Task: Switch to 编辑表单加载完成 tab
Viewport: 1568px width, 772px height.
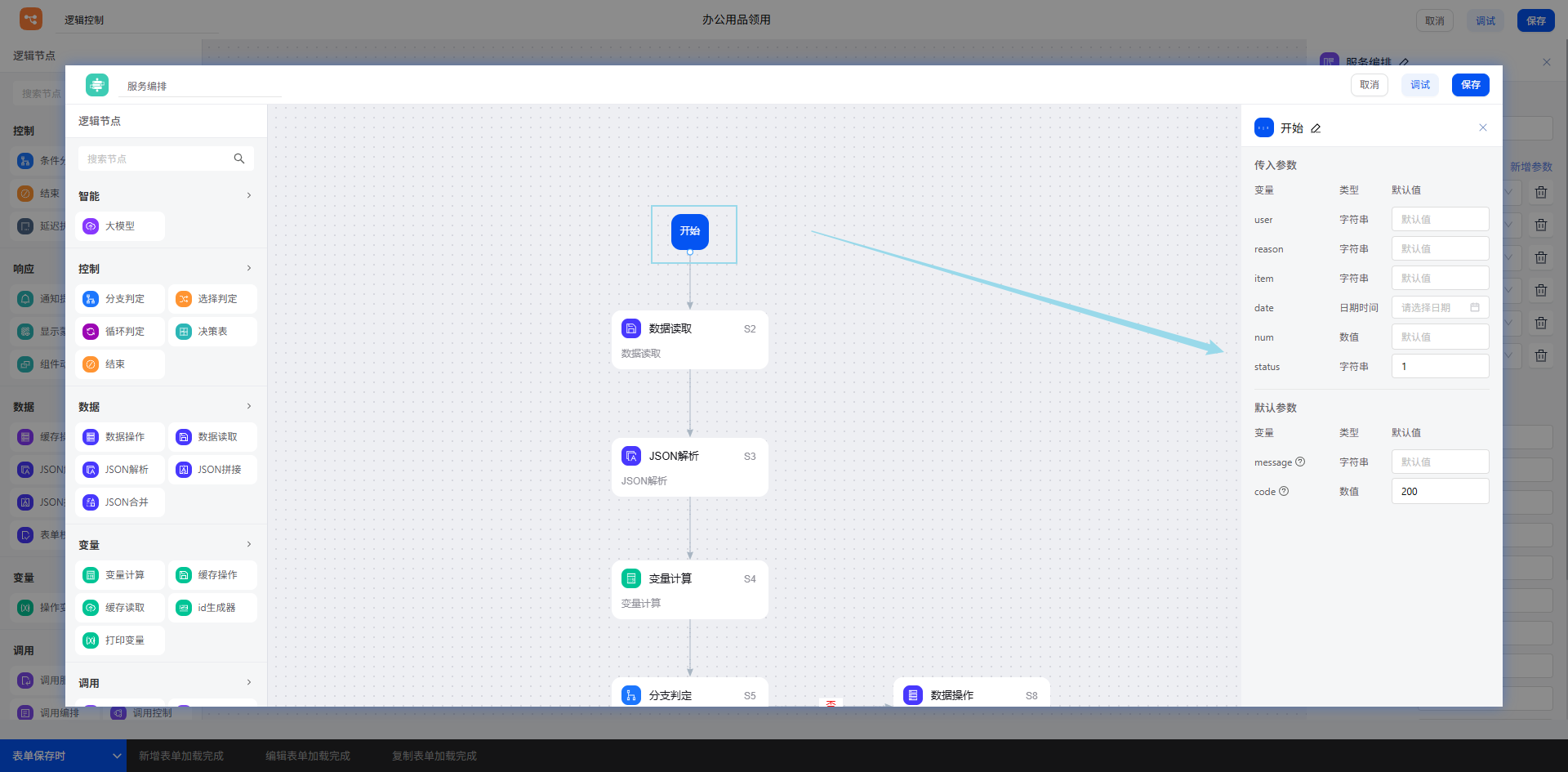Action: point(307,756)
